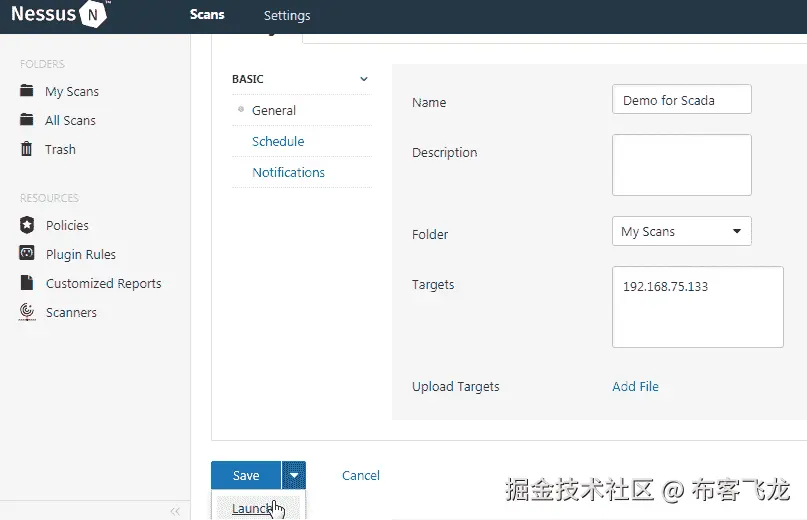The width and height of the screenshot is (807, 520).
Task: Click the Cancel link
Action: (x=361, y=475)
